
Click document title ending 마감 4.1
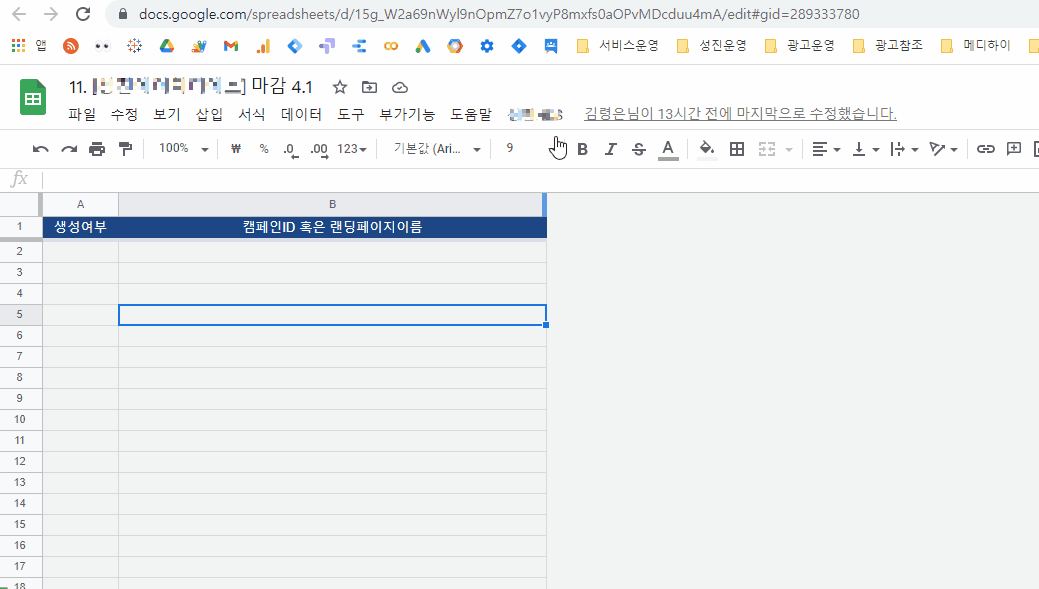pyautogui.click(x=190, y=86)
